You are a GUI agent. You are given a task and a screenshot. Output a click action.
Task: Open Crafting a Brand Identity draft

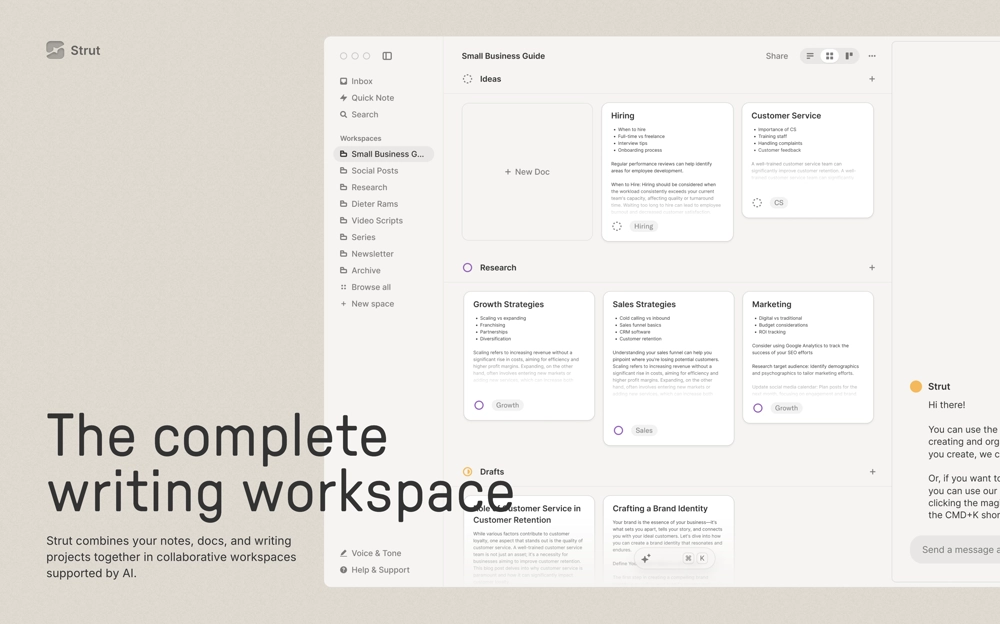coord(668,540)
